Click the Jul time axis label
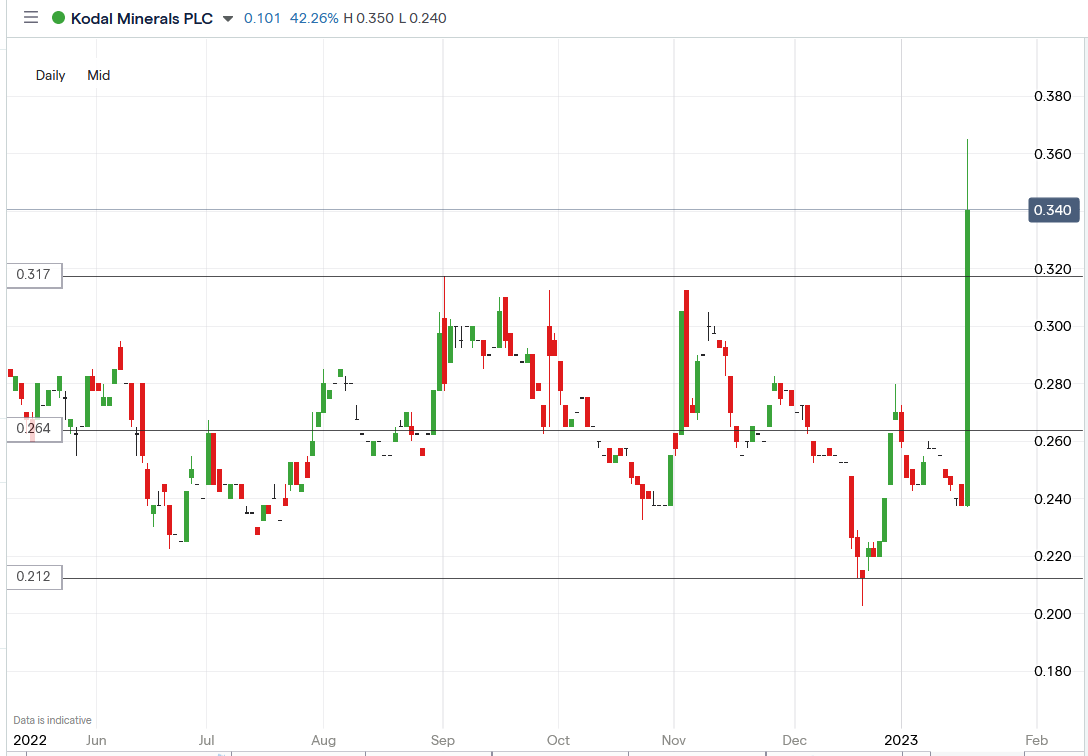The height and width of the screenshot is (756, 1088). 206,740
